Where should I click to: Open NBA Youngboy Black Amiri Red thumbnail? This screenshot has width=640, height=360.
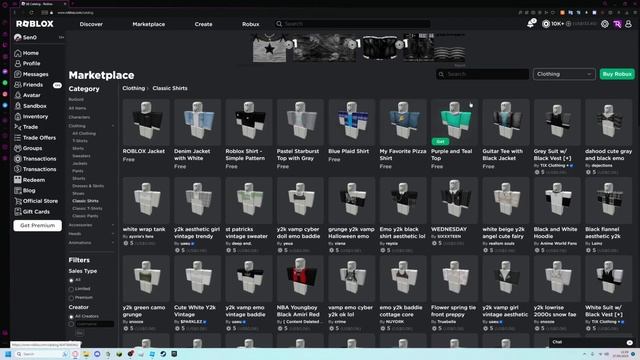(300, 278)
